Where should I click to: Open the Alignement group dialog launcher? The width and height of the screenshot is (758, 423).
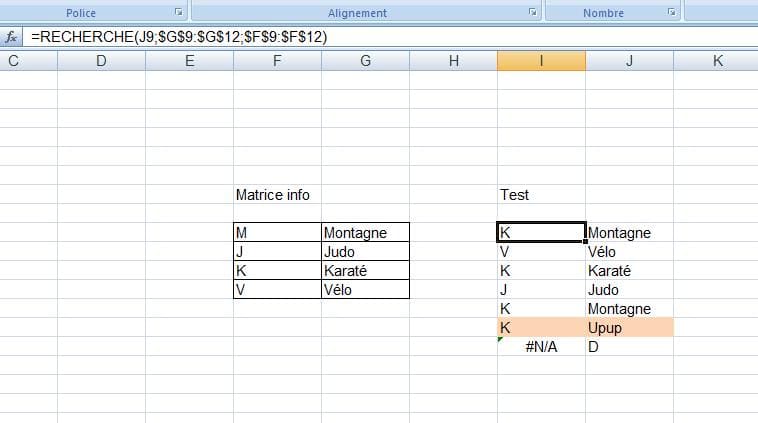(x=533, y=13)
